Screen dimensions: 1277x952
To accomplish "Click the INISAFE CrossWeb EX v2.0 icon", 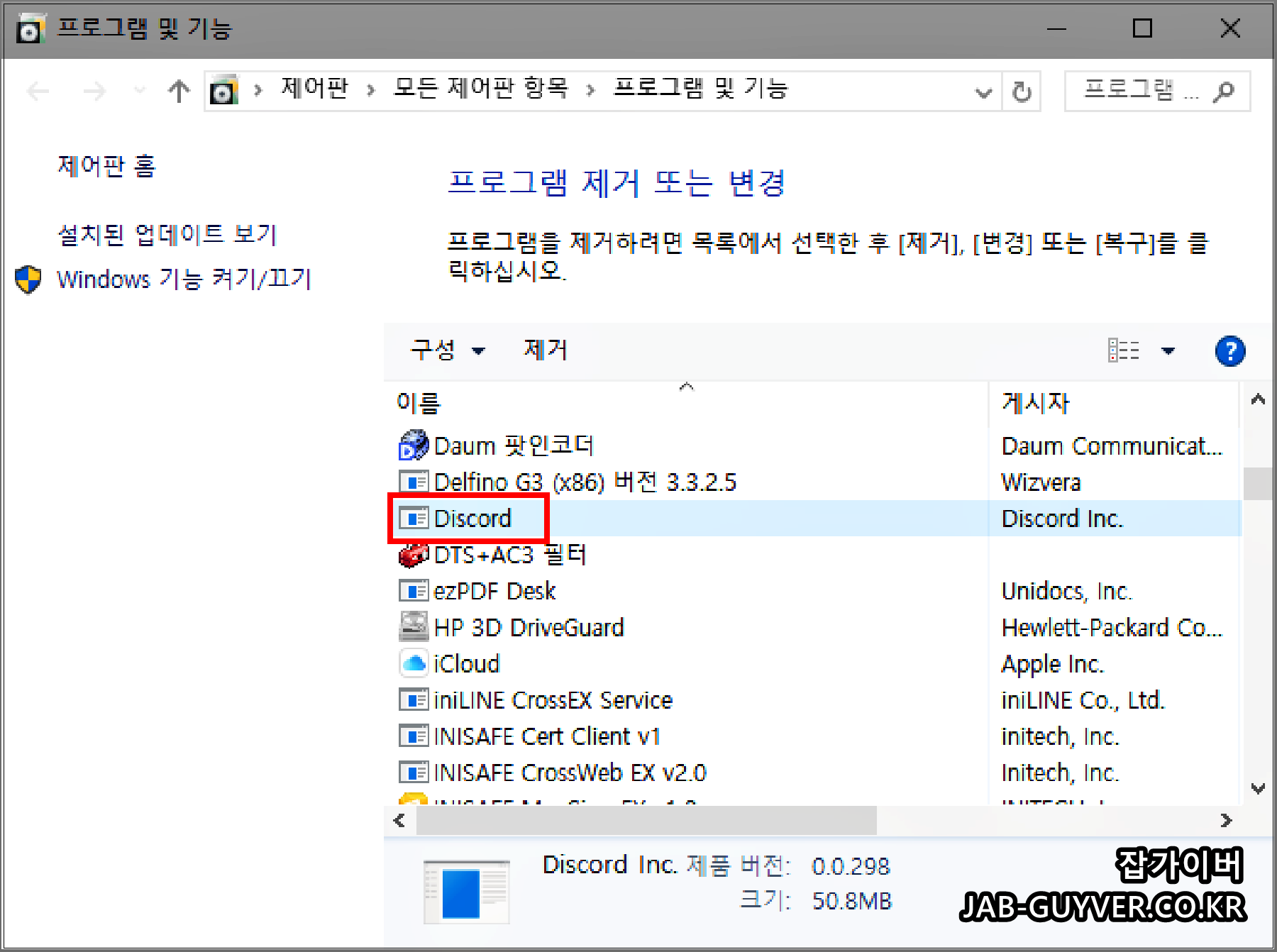I will tap(414, 773).
